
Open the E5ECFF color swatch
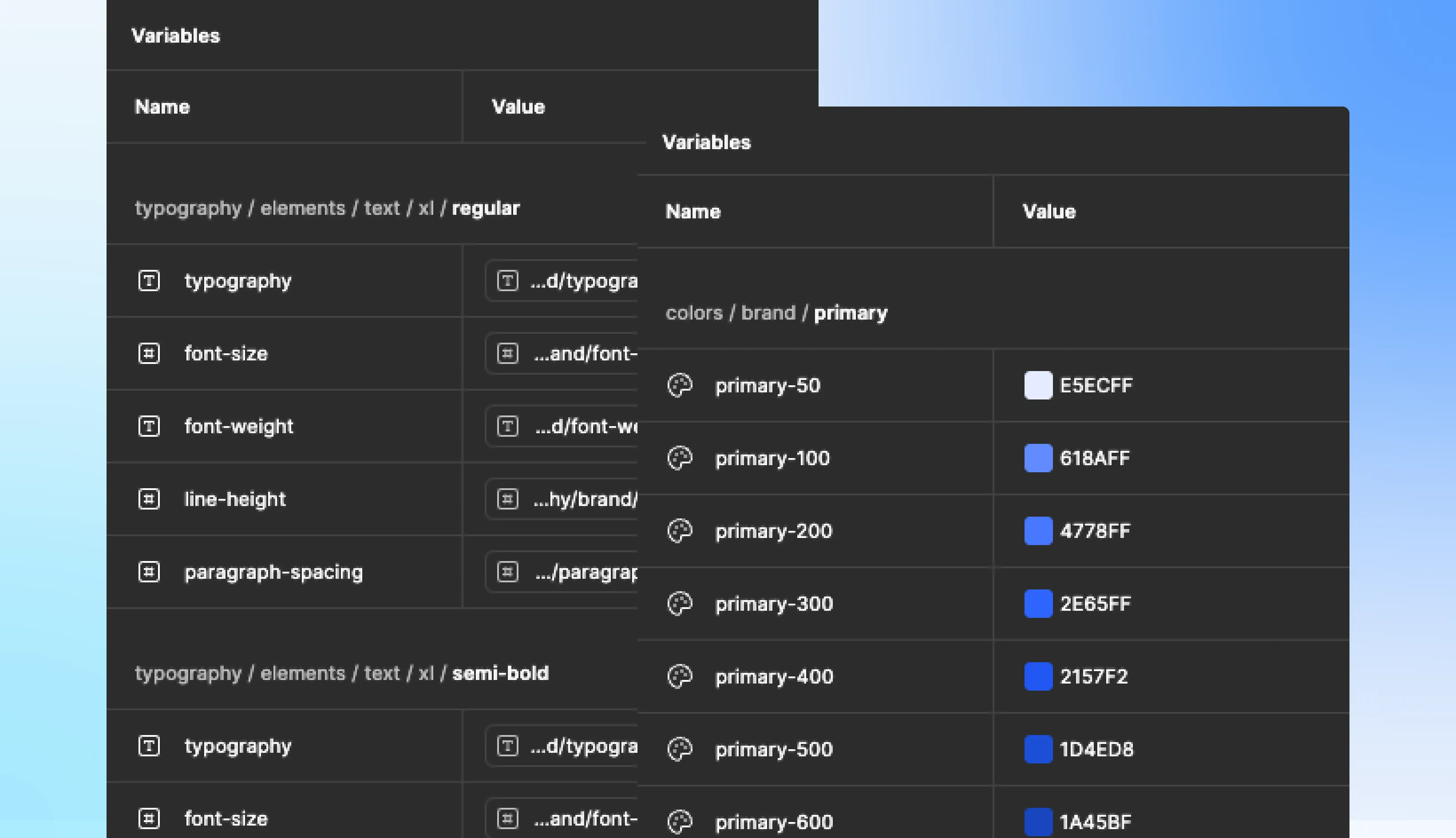pyautogui.click(x=1038, y=386)
